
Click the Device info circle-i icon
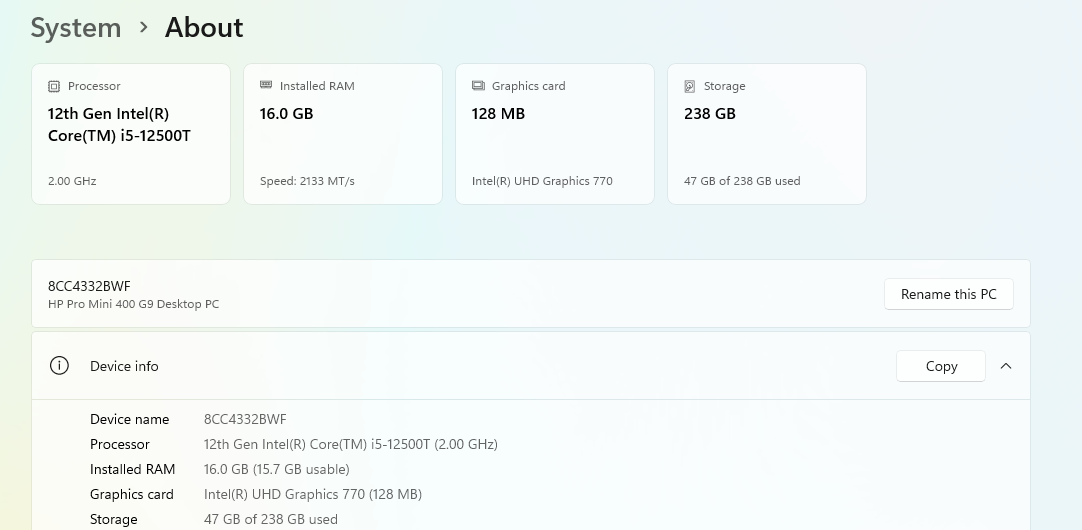click(59, 366)
